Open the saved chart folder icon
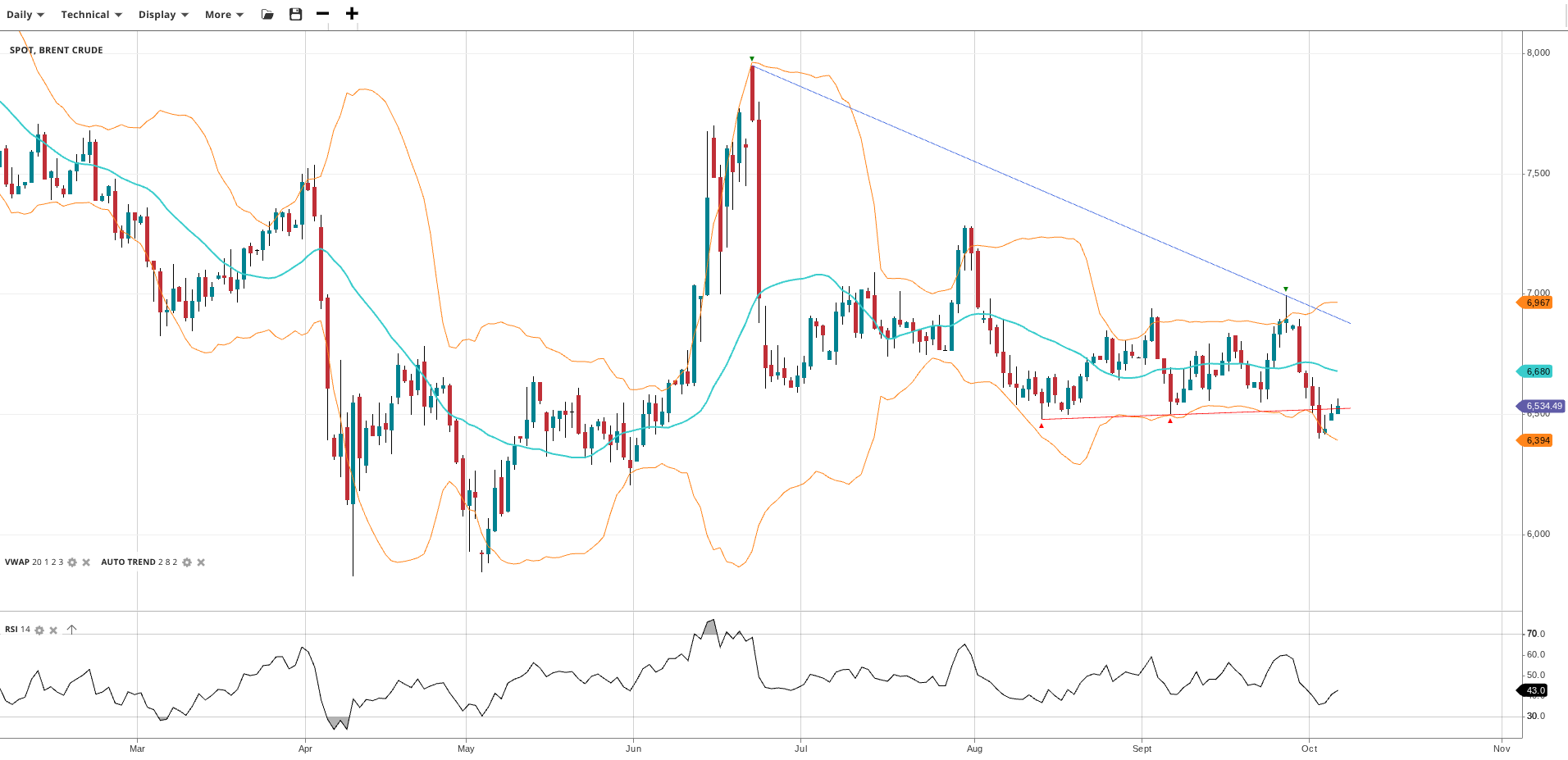The image size is (1568, 760). [x=267, y=15]
